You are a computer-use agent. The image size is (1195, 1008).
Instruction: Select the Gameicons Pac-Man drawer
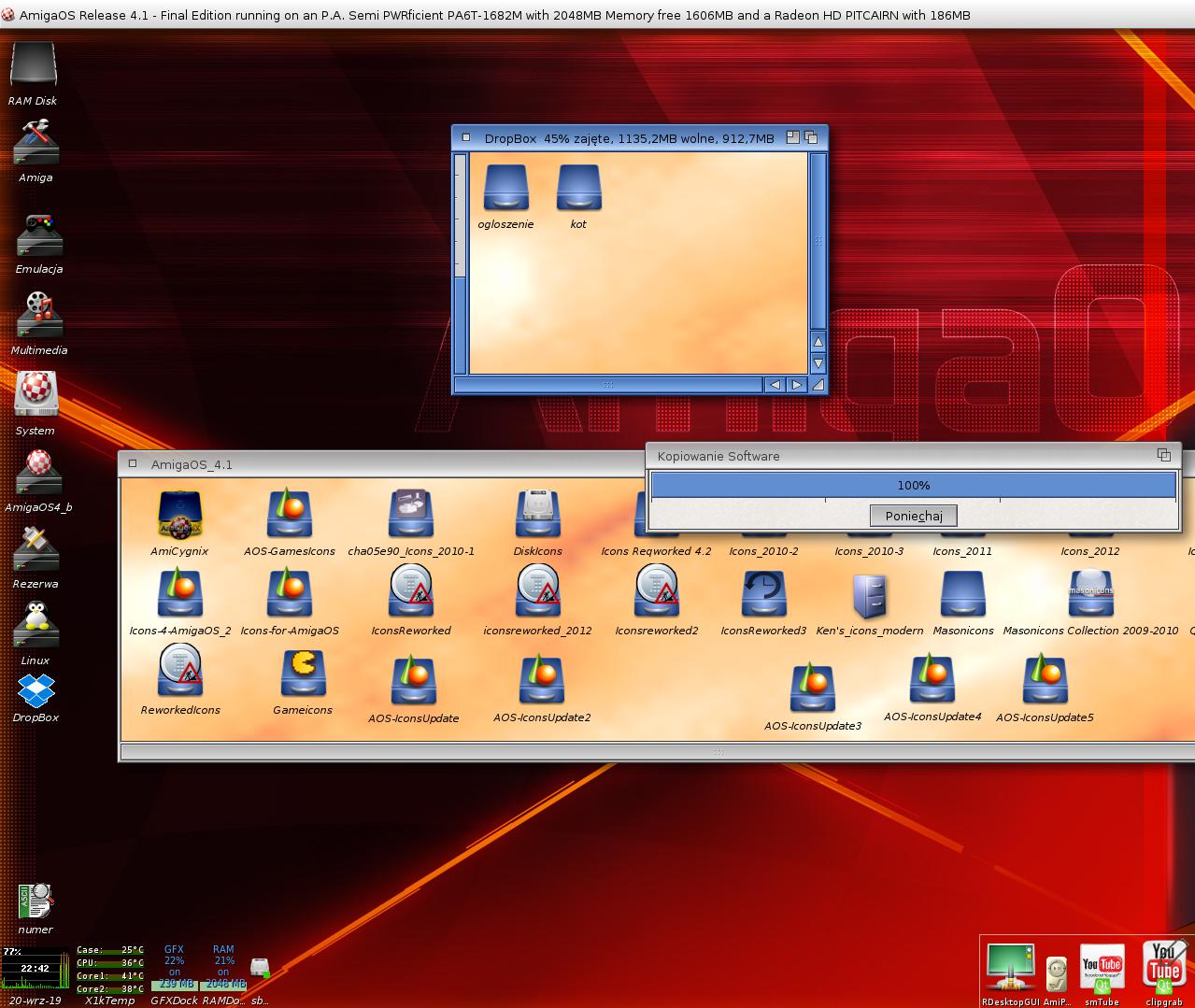click(303, 674)
